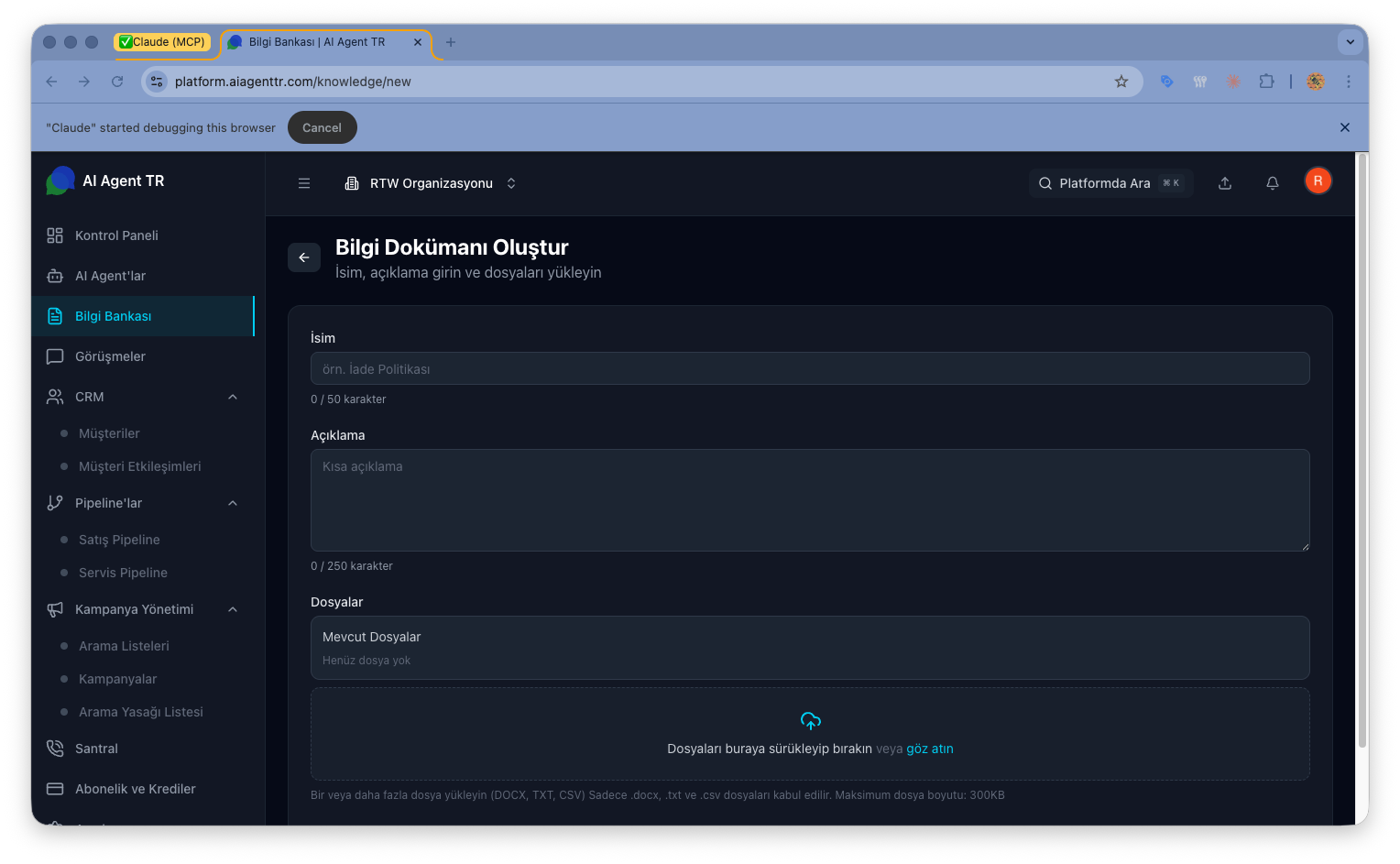Click the Kampanya Yönetimi megaphone icon
The height and width of the screenshot is (864, 1400).
point(55,609)
